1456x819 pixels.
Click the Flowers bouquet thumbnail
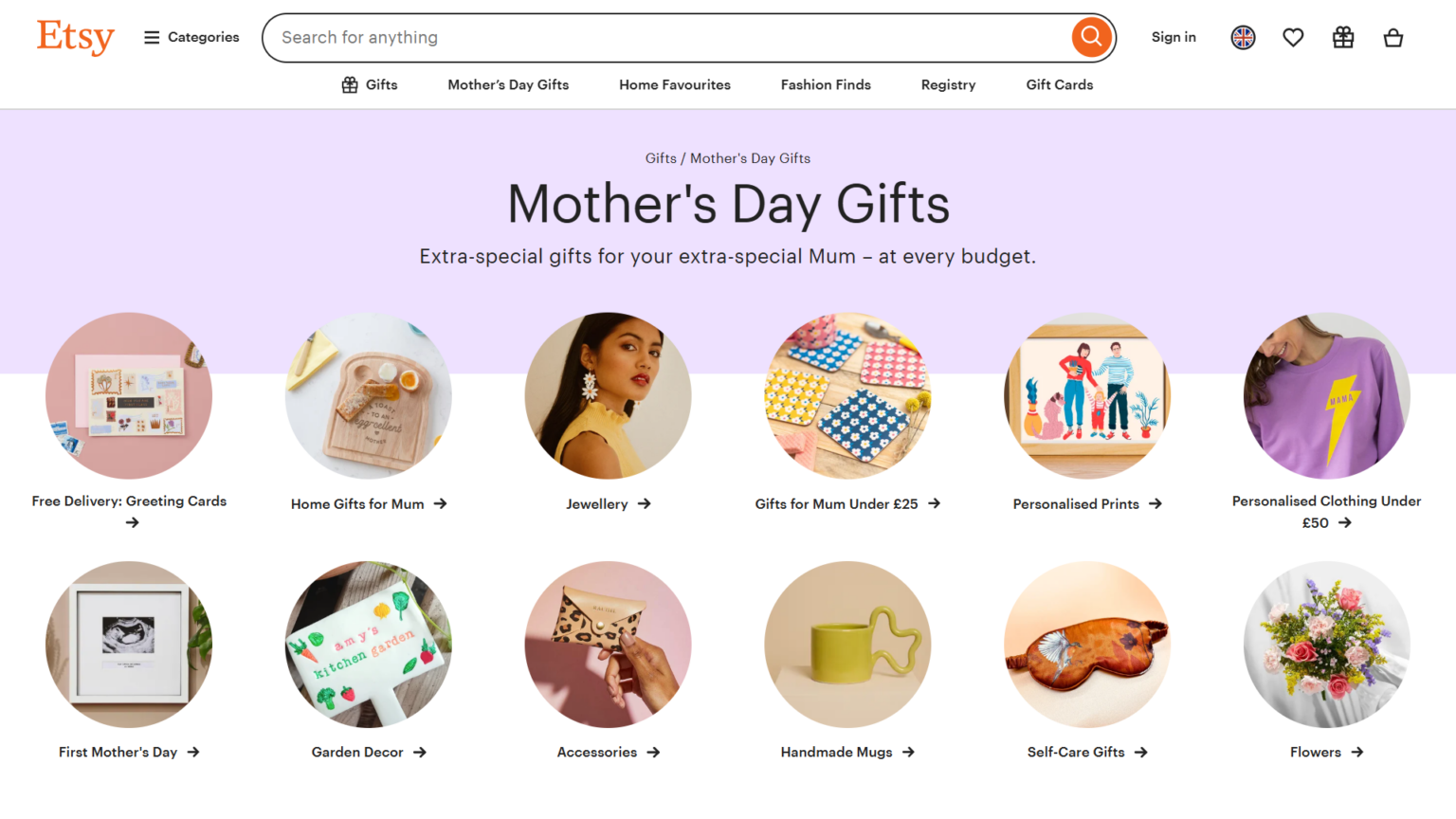click(1326, 645)
